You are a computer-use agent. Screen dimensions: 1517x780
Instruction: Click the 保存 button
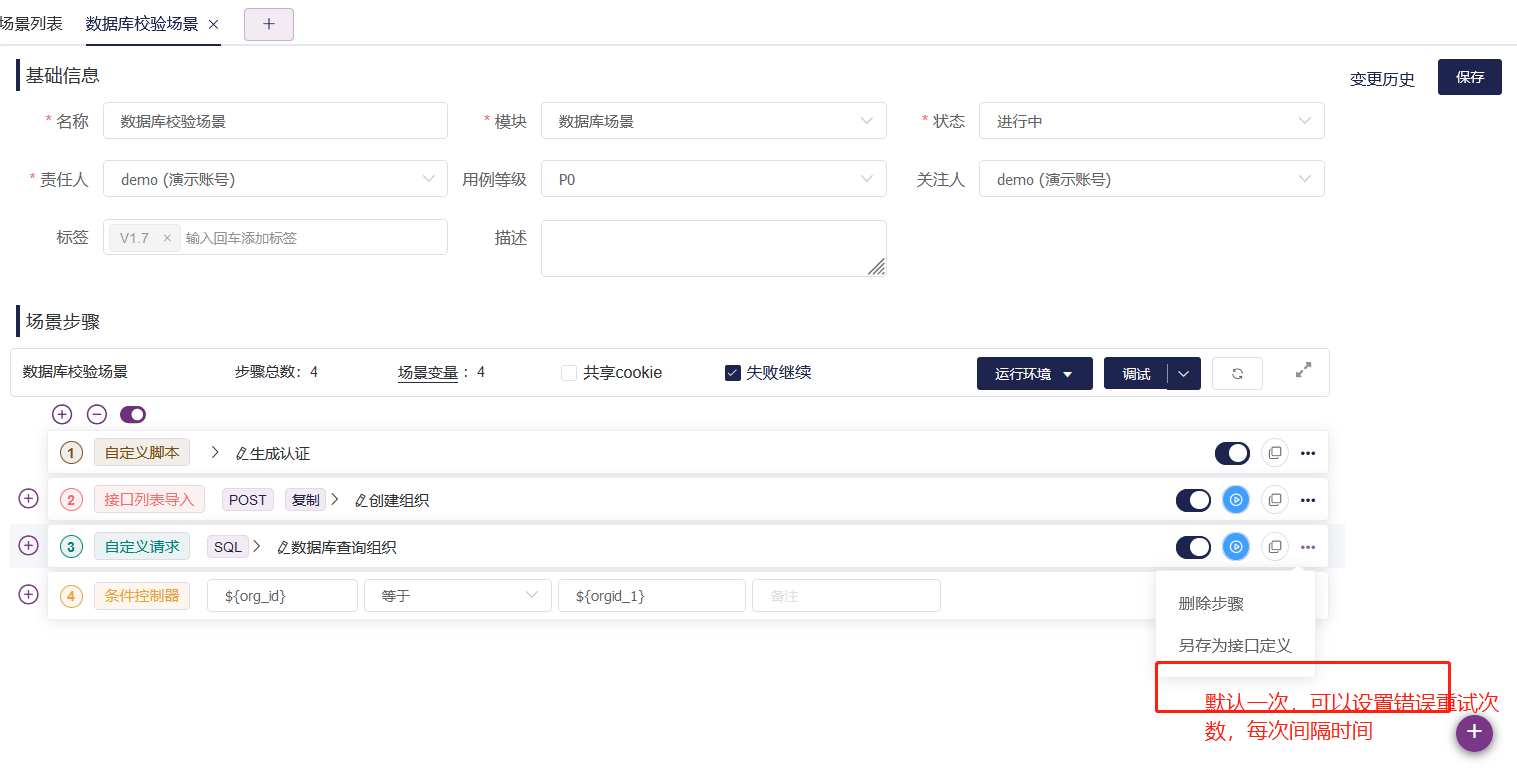pos(1469,77)
